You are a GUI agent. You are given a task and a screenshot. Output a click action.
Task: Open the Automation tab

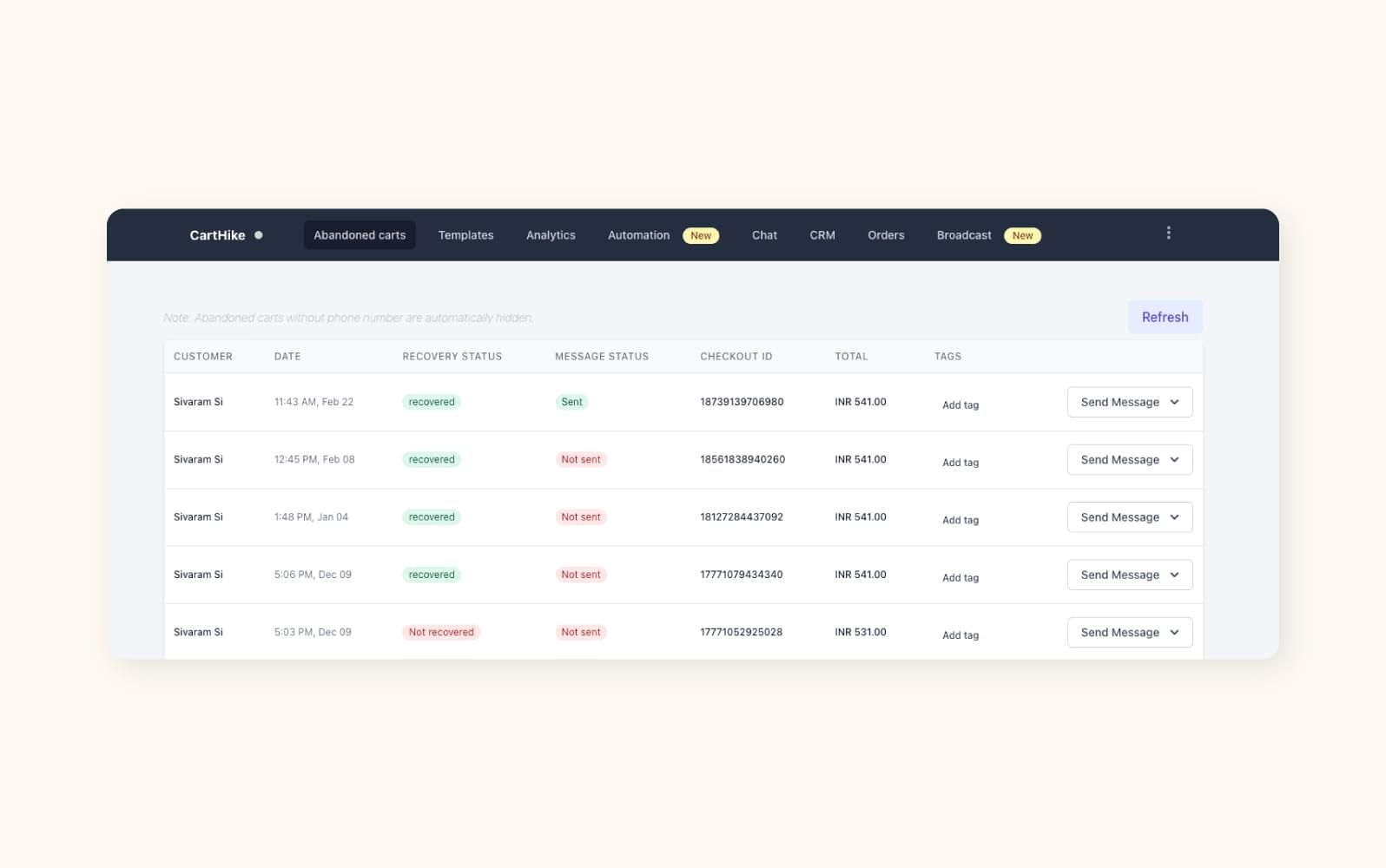coord(638,235)
